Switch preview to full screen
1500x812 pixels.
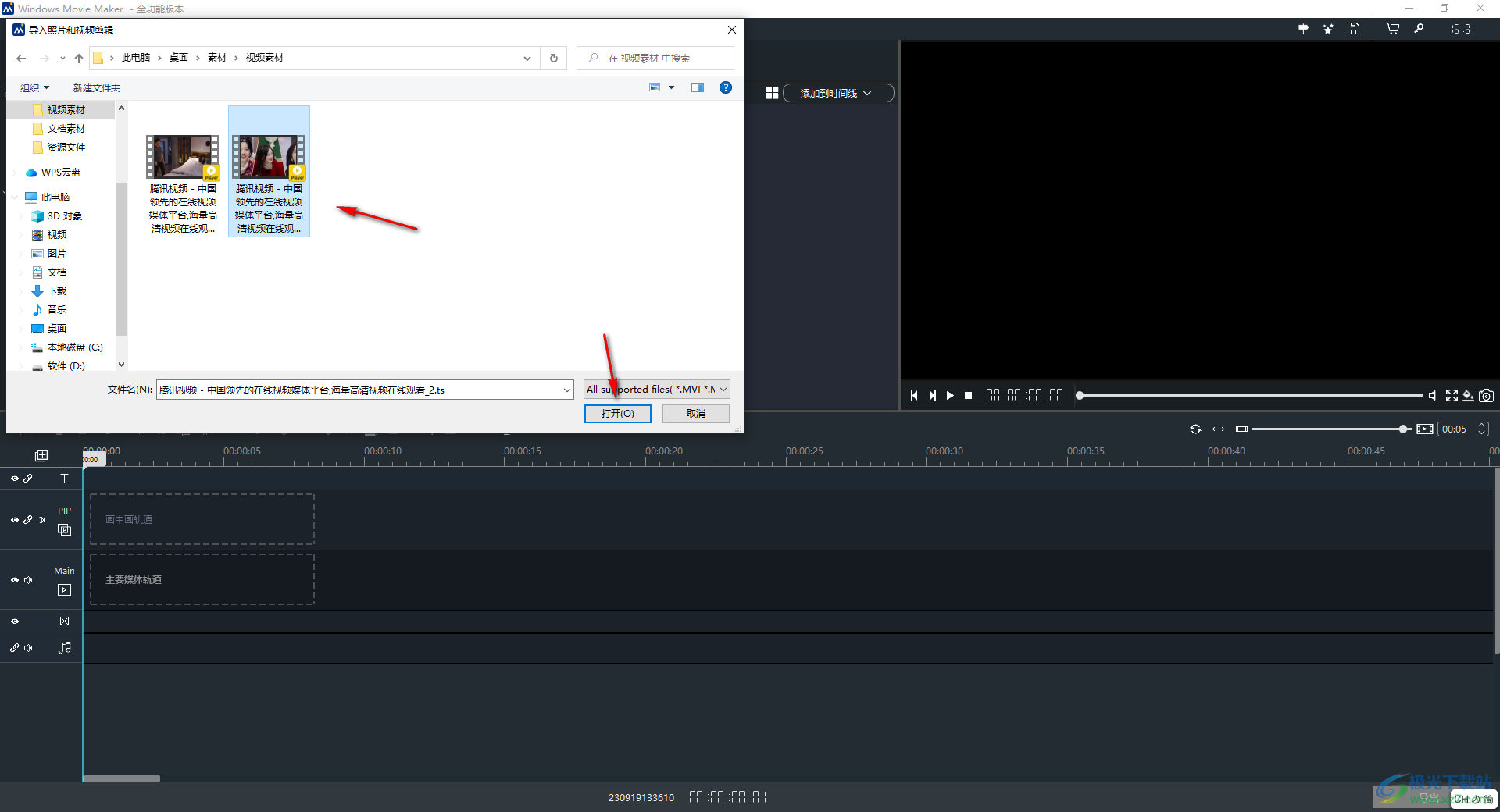[1452, 396]
